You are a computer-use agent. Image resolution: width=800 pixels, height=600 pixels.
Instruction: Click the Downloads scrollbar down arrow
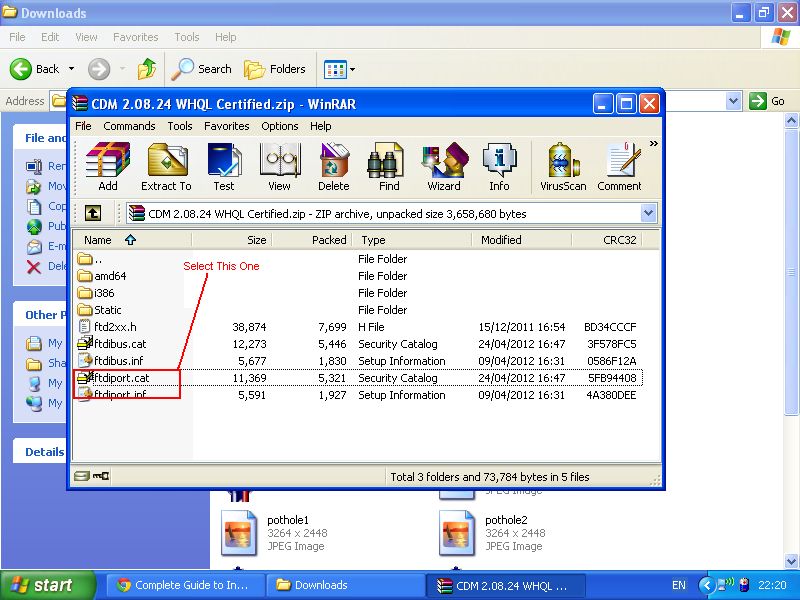pyautogui.click(x=791, y=562)
